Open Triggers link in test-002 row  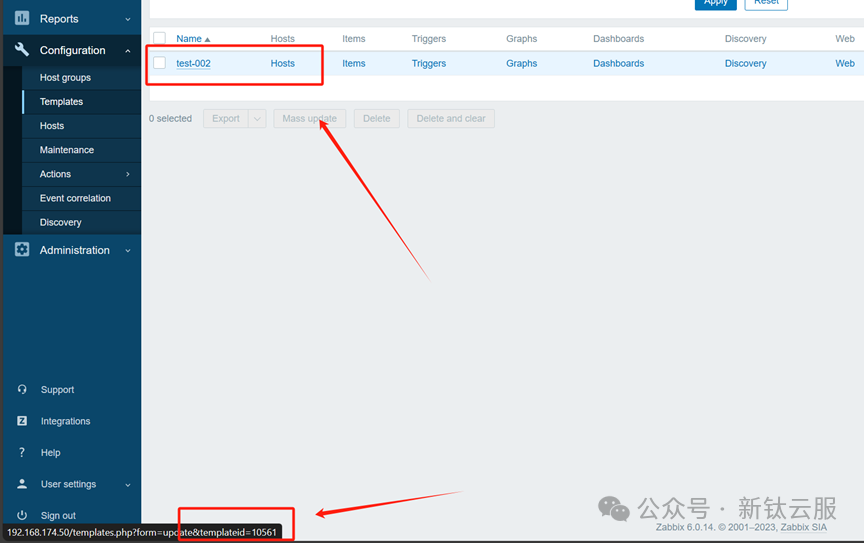pyautogui.click(x=429, y=63)
